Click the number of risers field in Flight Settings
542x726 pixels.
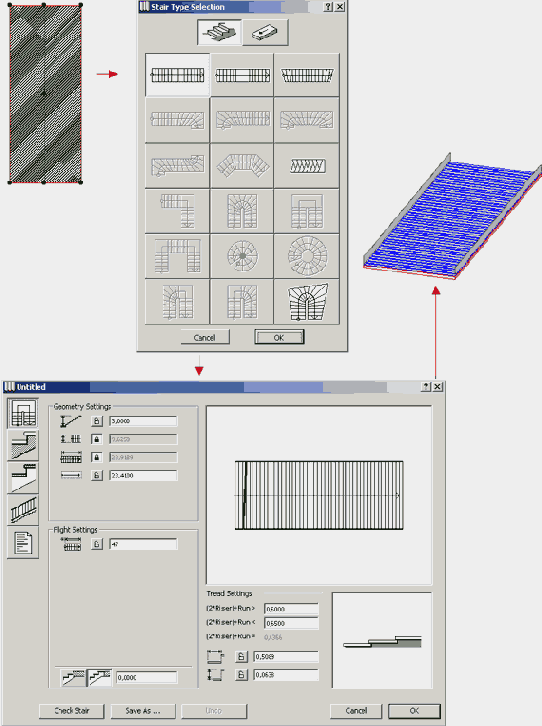(143, 544)
